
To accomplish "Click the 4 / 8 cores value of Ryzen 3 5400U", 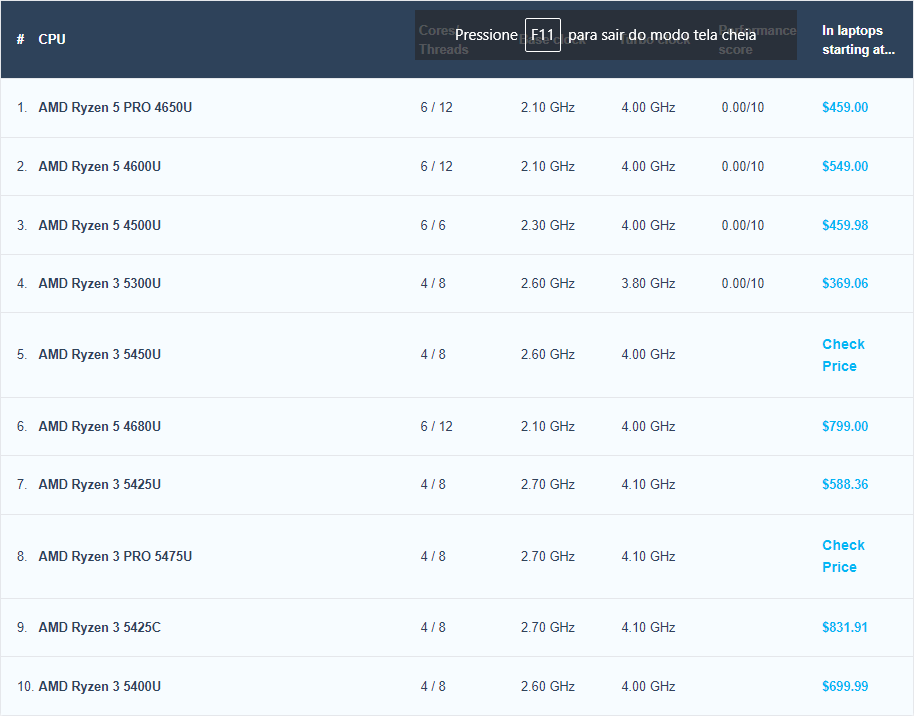I will [433, 686].
